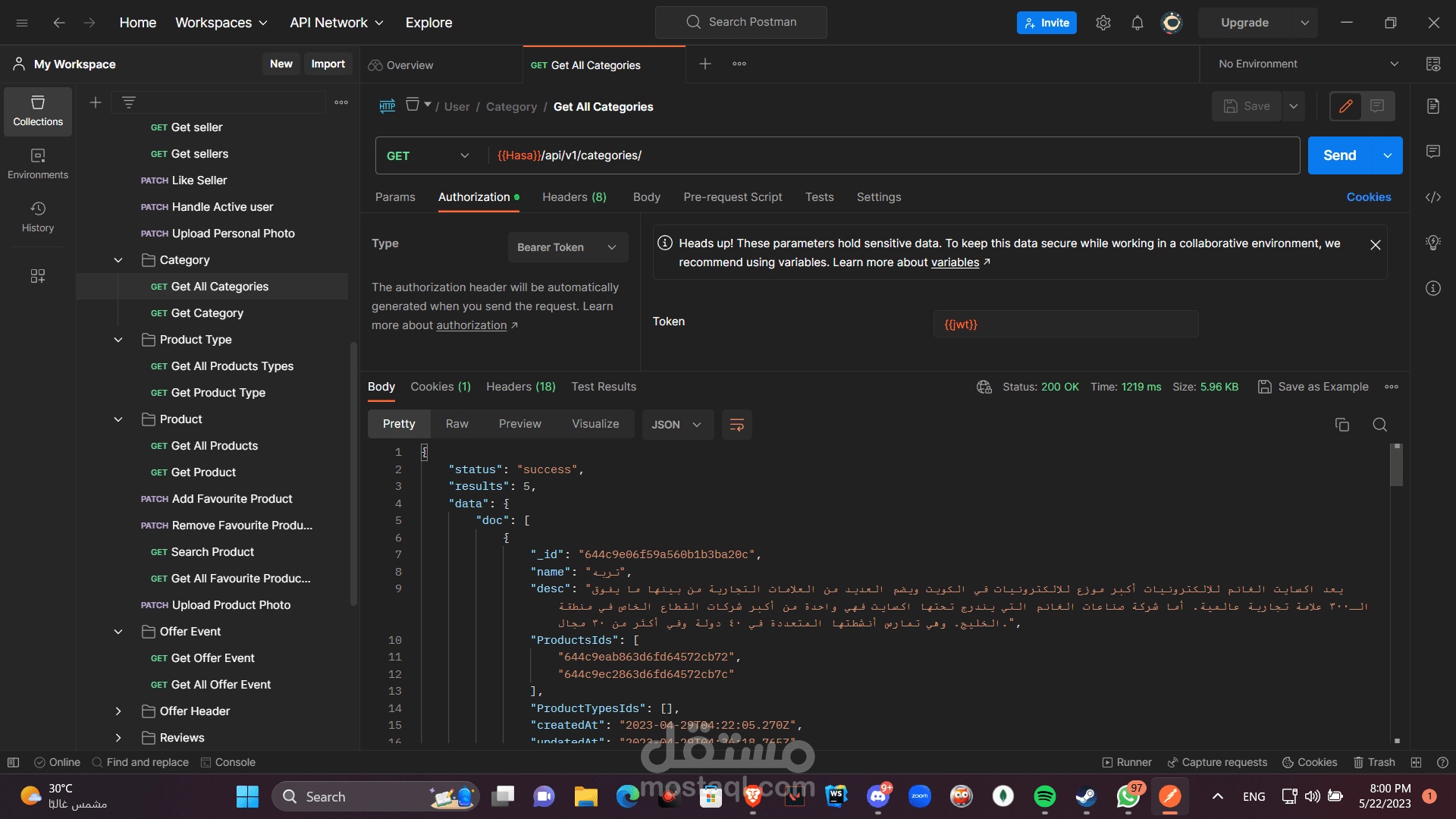The width and height of the screenshot is (1456, 819).
Task: Open the user avatar menu
Action: (1172, 23)
